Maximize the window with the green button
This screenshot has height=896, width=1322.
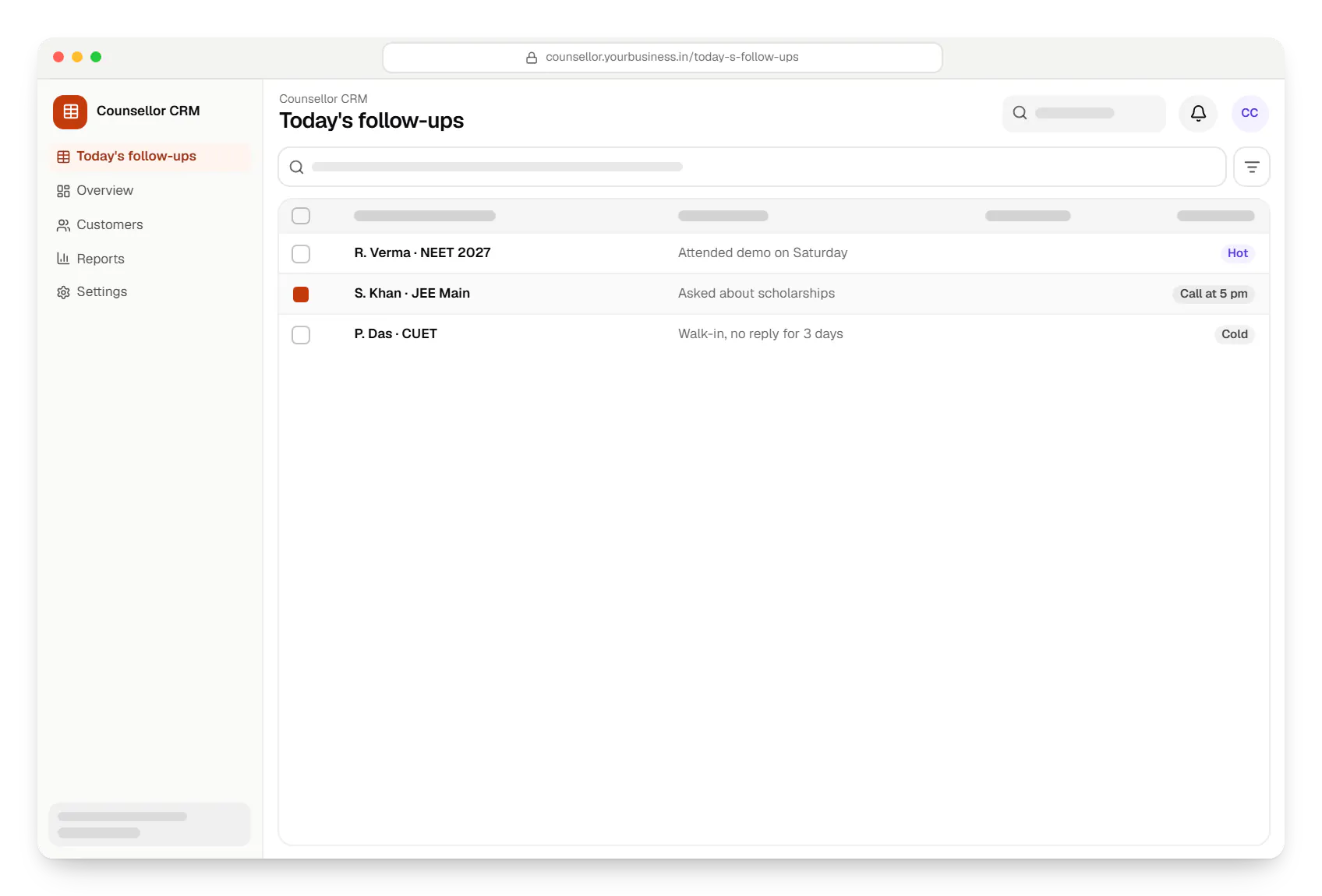click(96, 57)
